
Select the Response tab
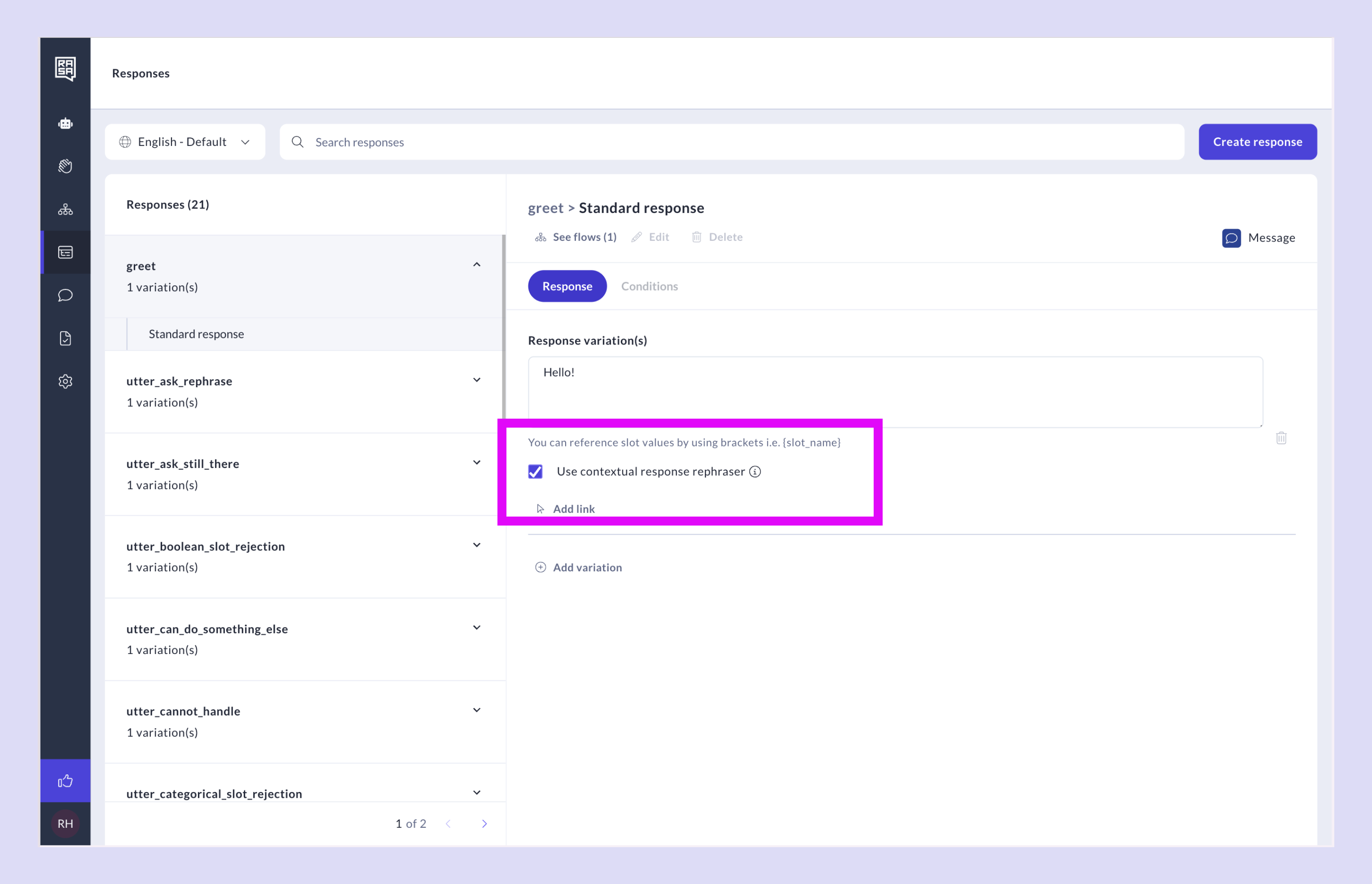tap(567, 286)
